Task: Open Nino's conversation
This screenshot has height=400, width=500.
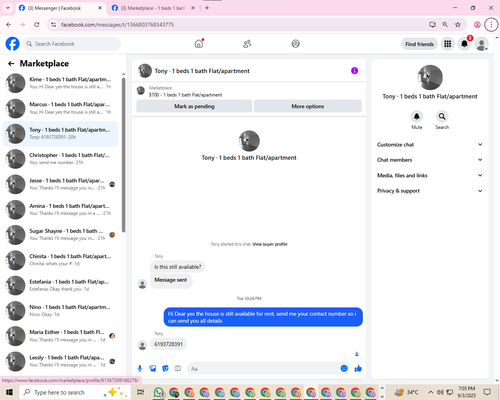Action: [x=60, y=311]
